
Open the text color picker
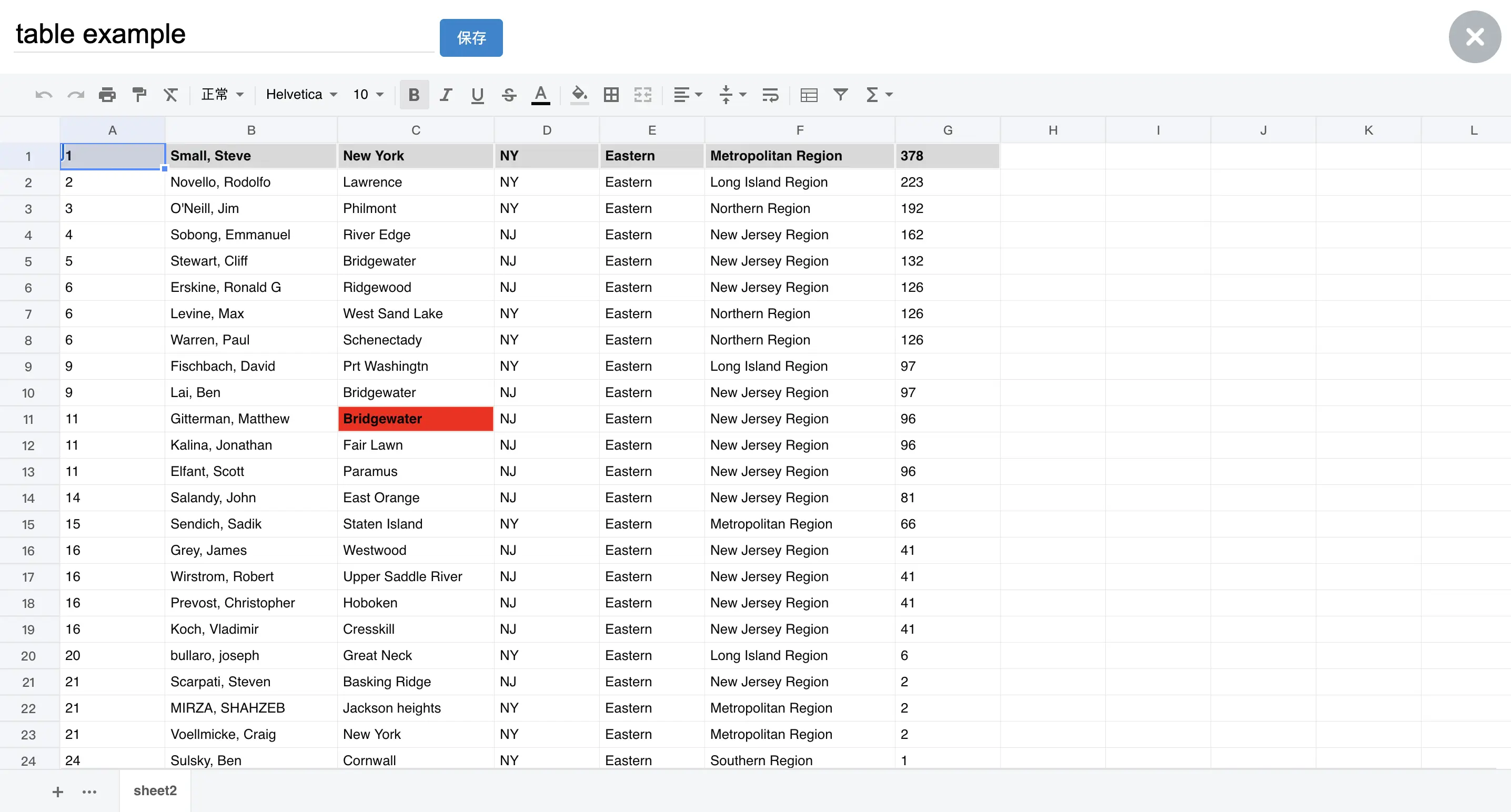pyautogui.click(x=541, y=95)
